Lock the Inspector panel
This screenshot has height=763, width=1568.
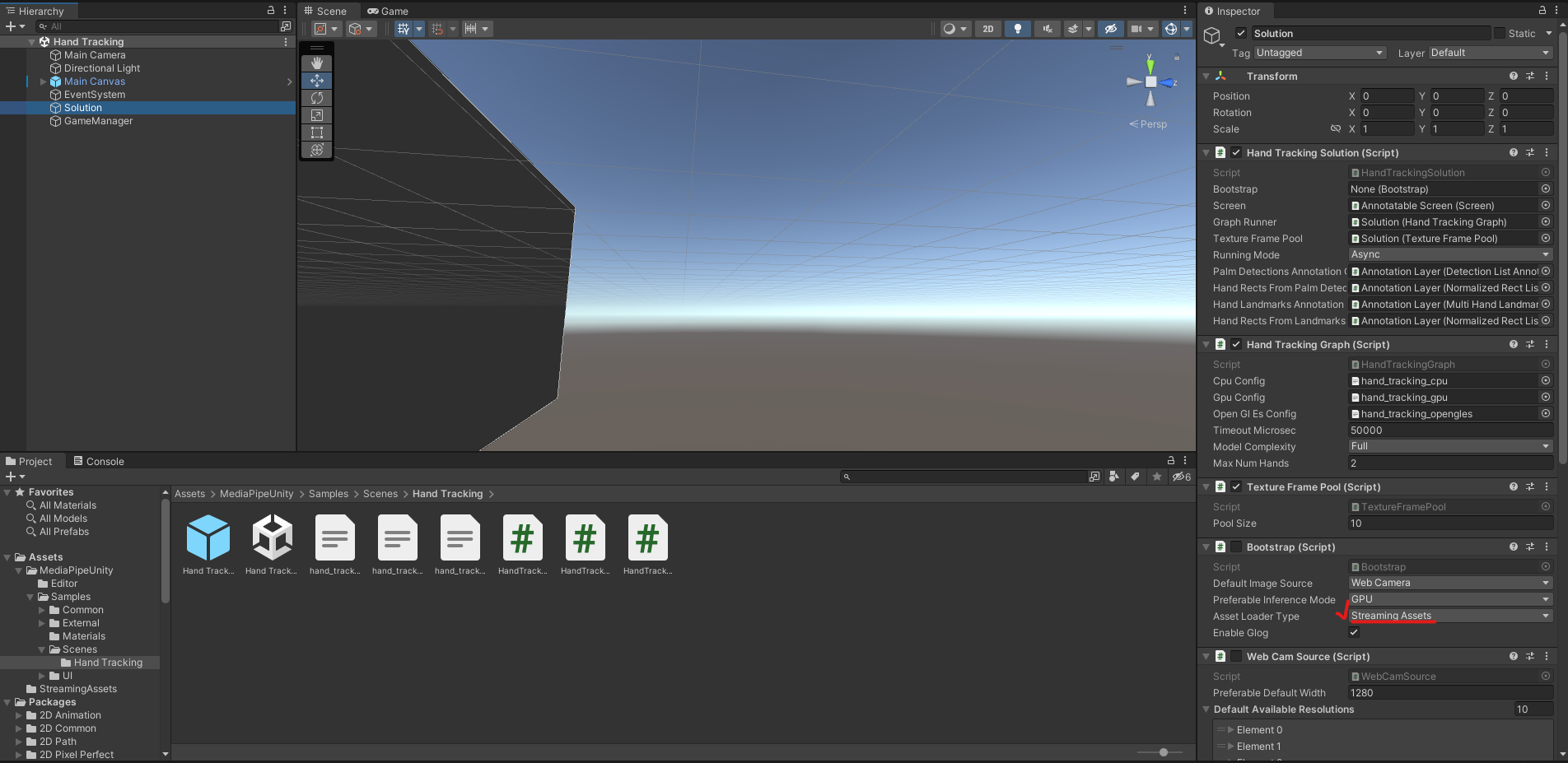(1542, 11)
